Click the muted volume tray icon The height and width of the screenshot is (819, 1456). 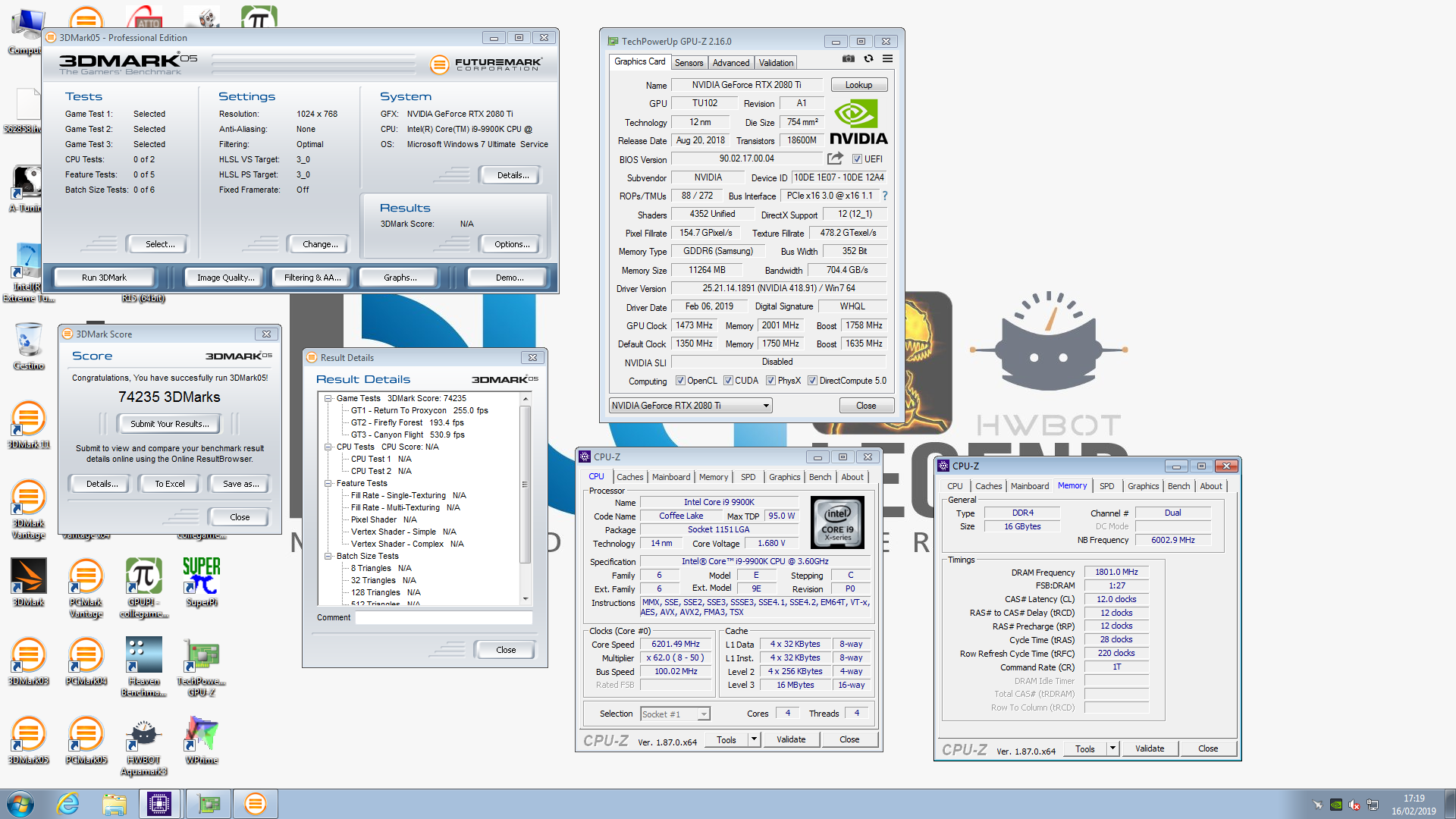[1354, 805]
